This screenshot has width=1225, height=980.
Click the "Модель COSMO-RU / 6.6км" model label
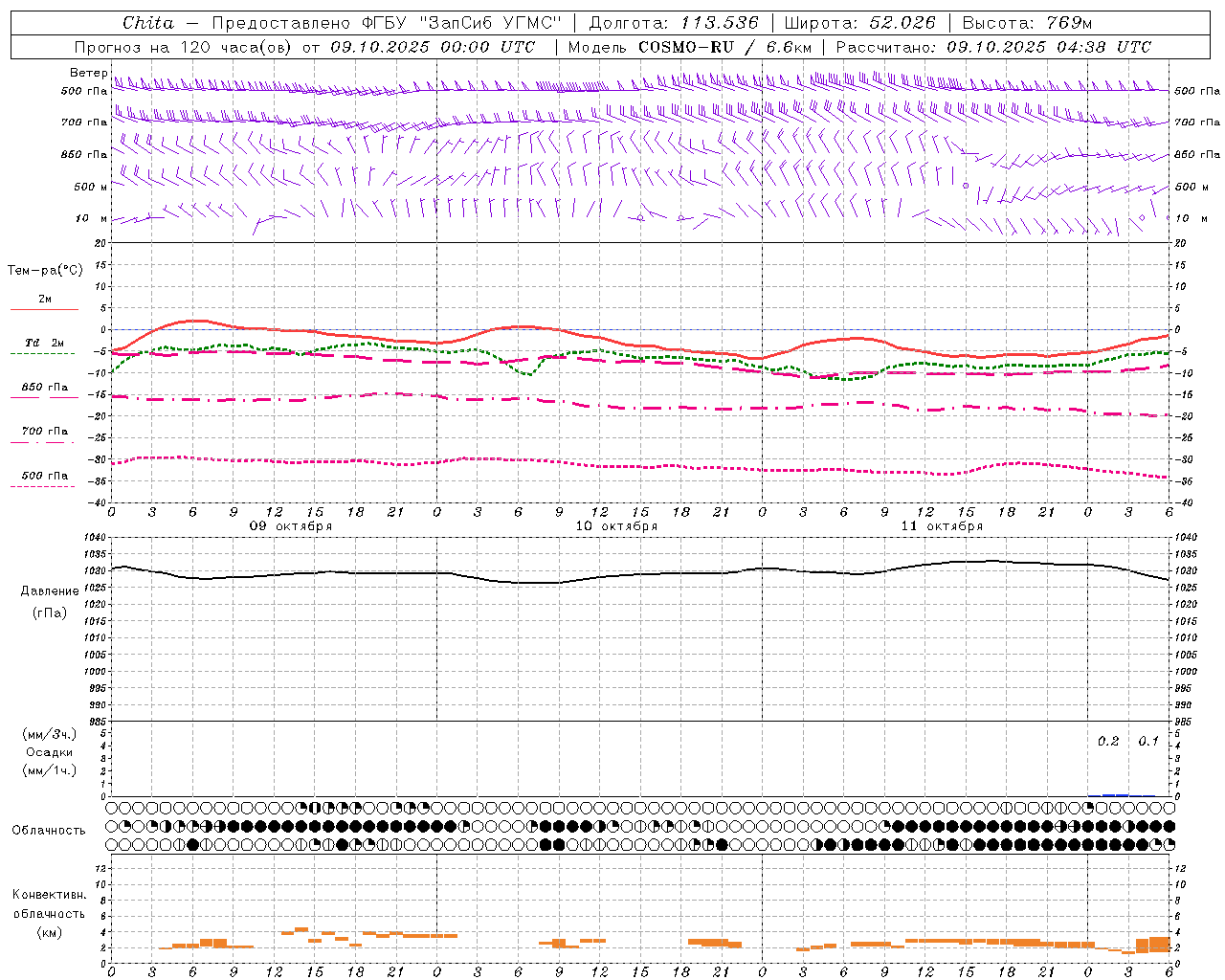(x=690, y=47)
